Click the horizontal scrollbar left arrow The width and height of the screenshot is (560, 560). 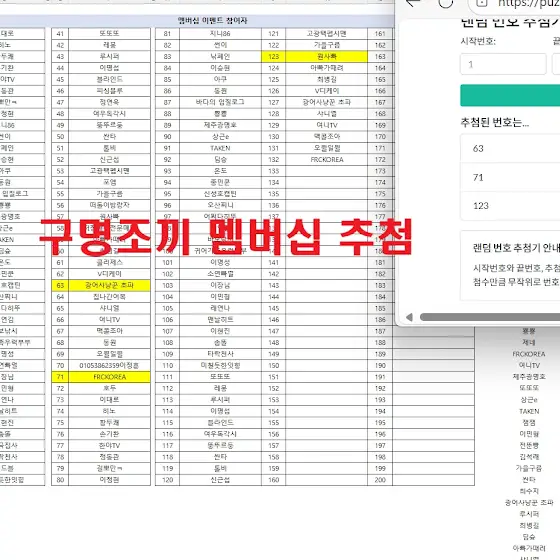pos(409,317)
